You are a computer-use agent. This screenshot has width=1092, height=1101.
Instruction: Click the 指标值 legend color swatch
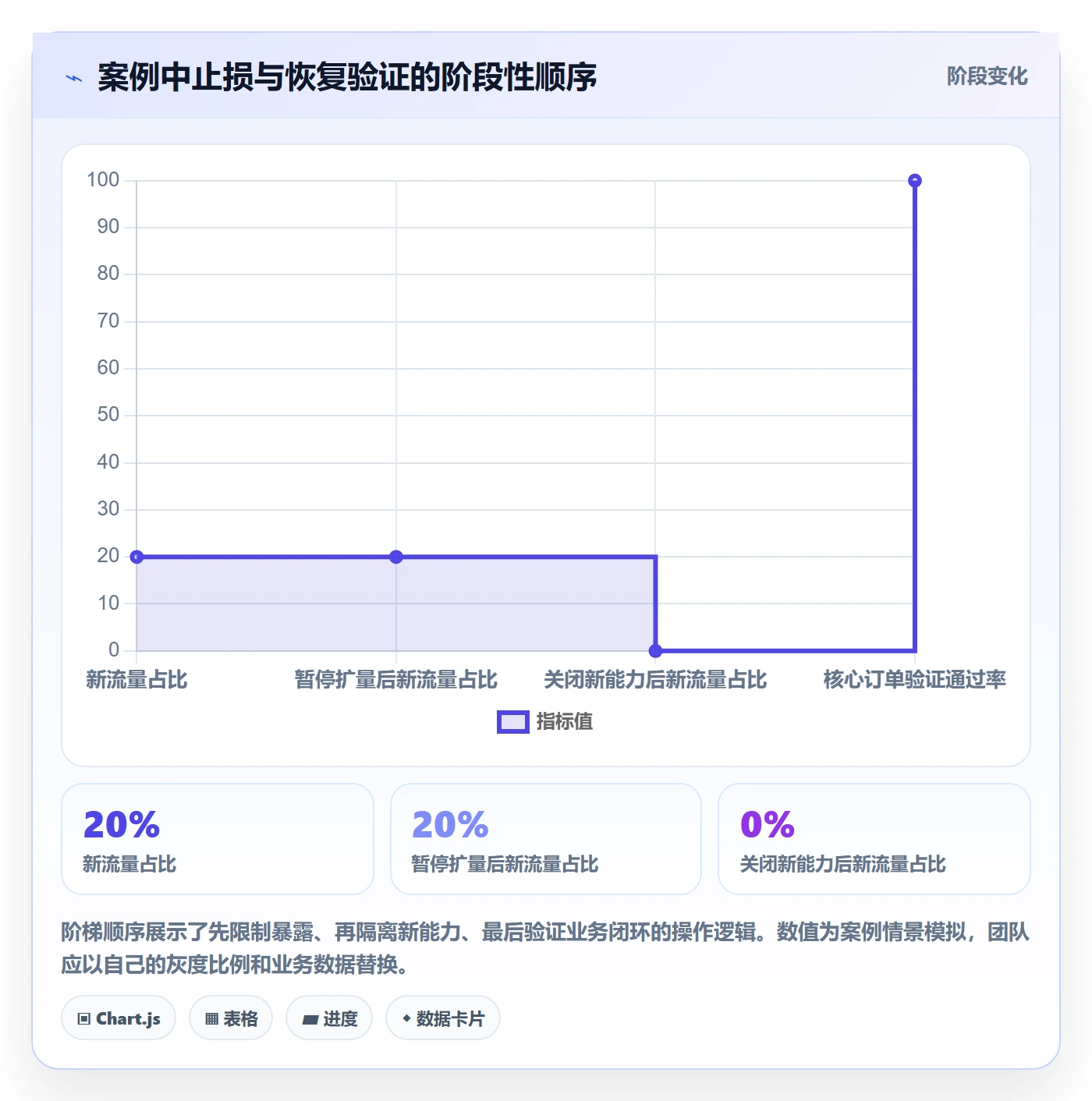[513, 722]
